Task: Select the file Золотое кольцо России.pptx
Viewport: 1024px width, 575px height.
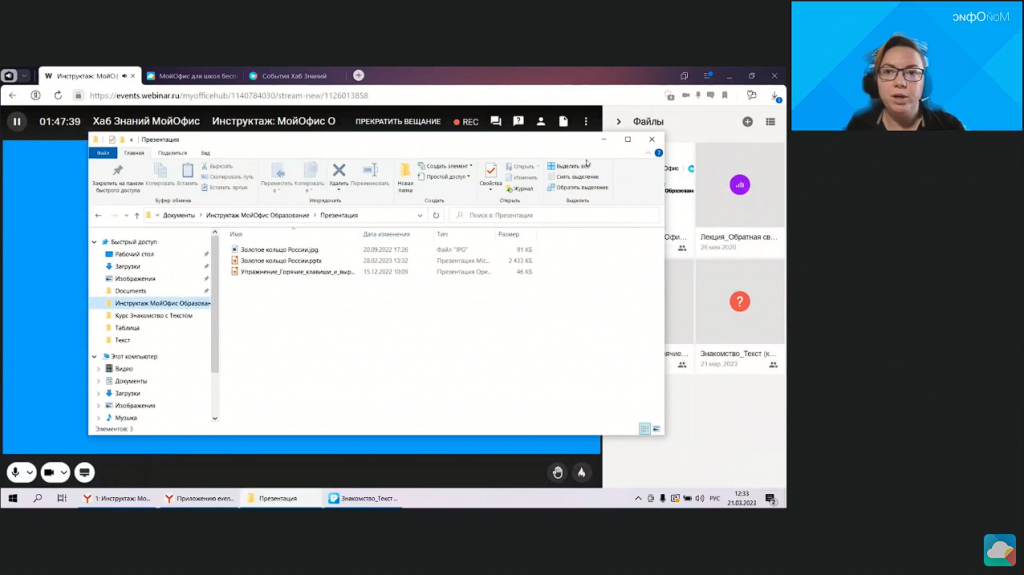Action: pyautogui.click(x=281, y=261)
